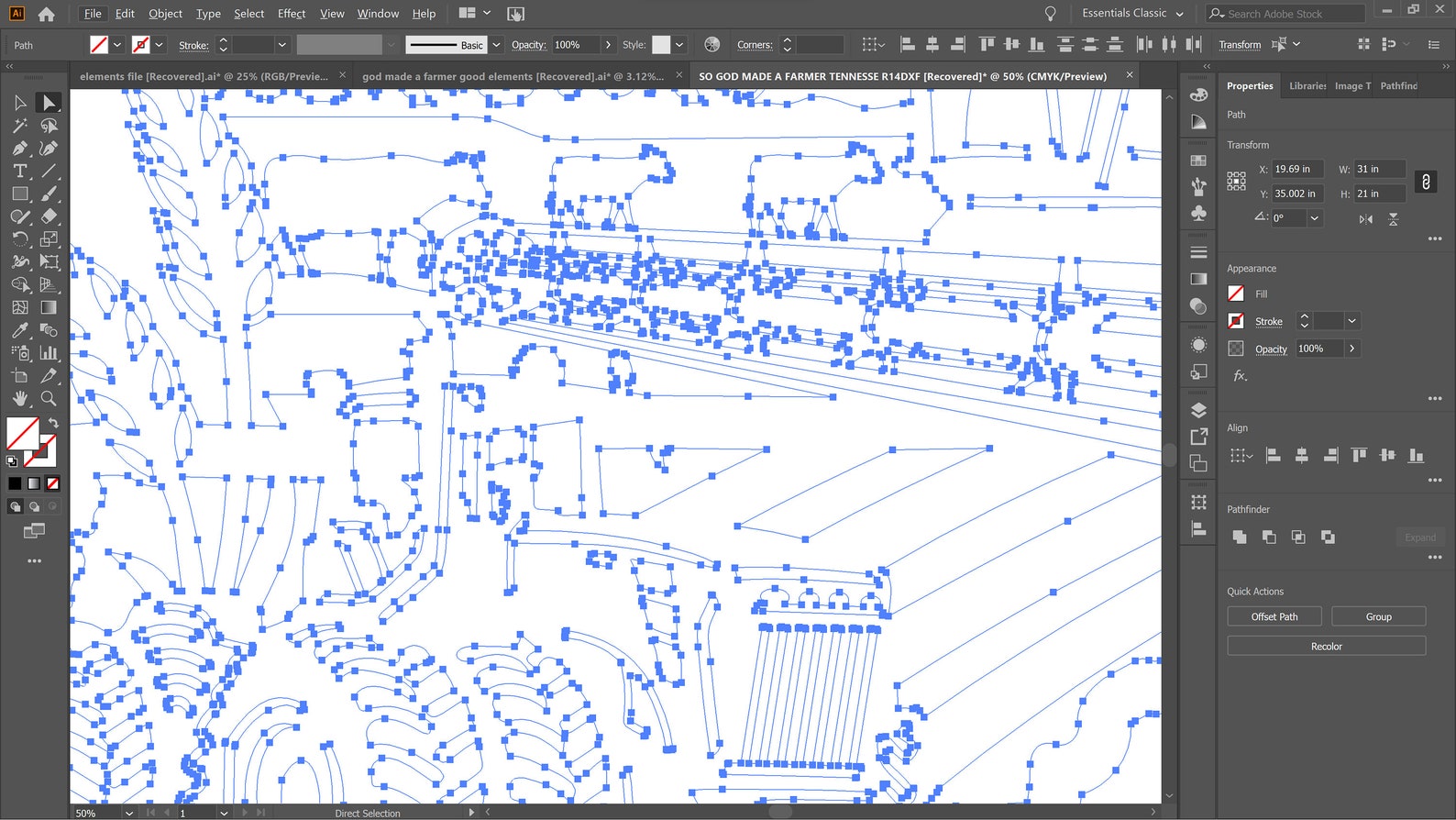Set color mode to None
This screenshot has height=820, width=1456.
coord(53,483)
